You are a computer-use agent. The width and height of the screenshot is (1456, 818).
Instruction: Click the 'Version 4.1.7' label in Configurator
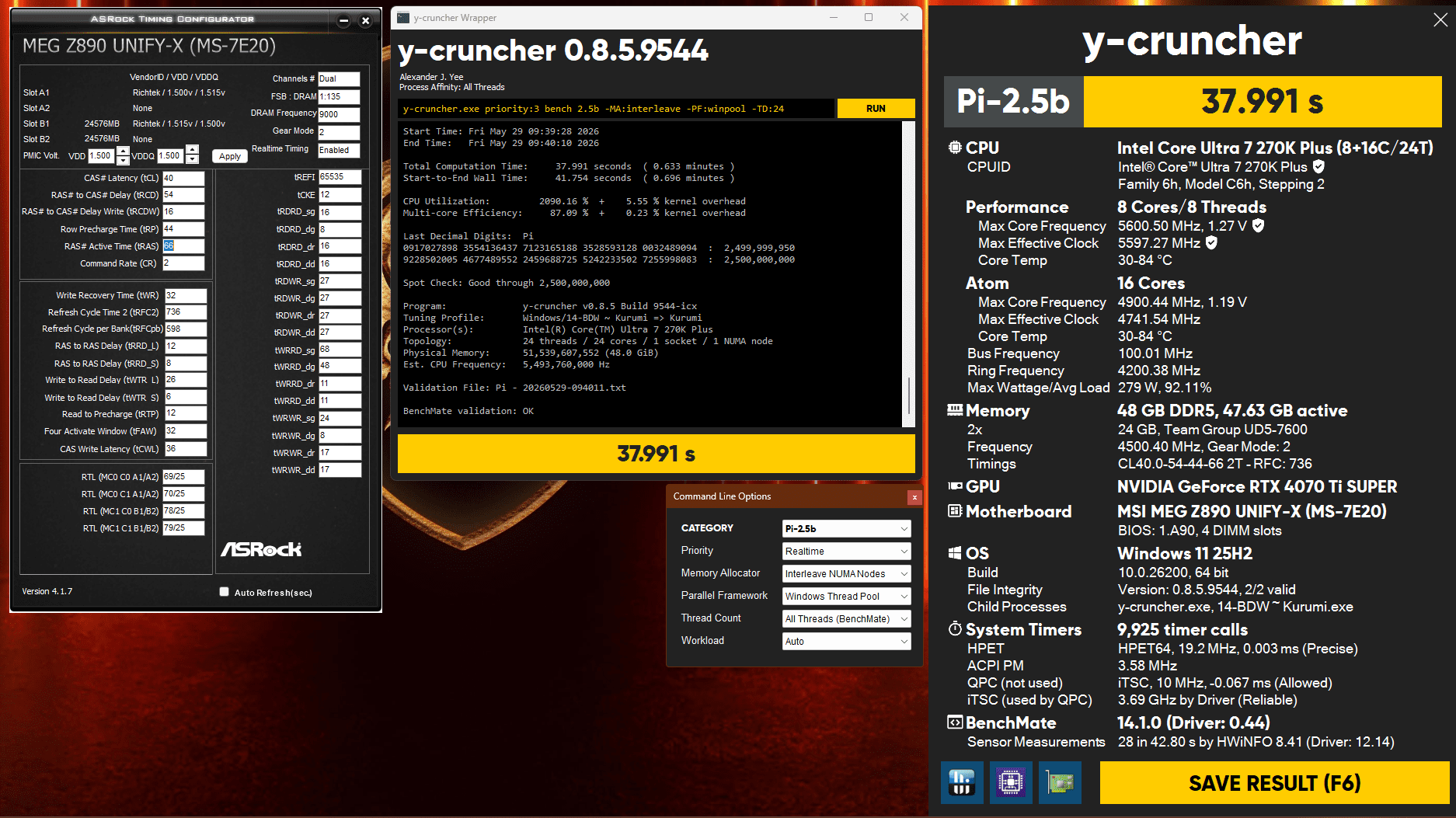(47, 591)
